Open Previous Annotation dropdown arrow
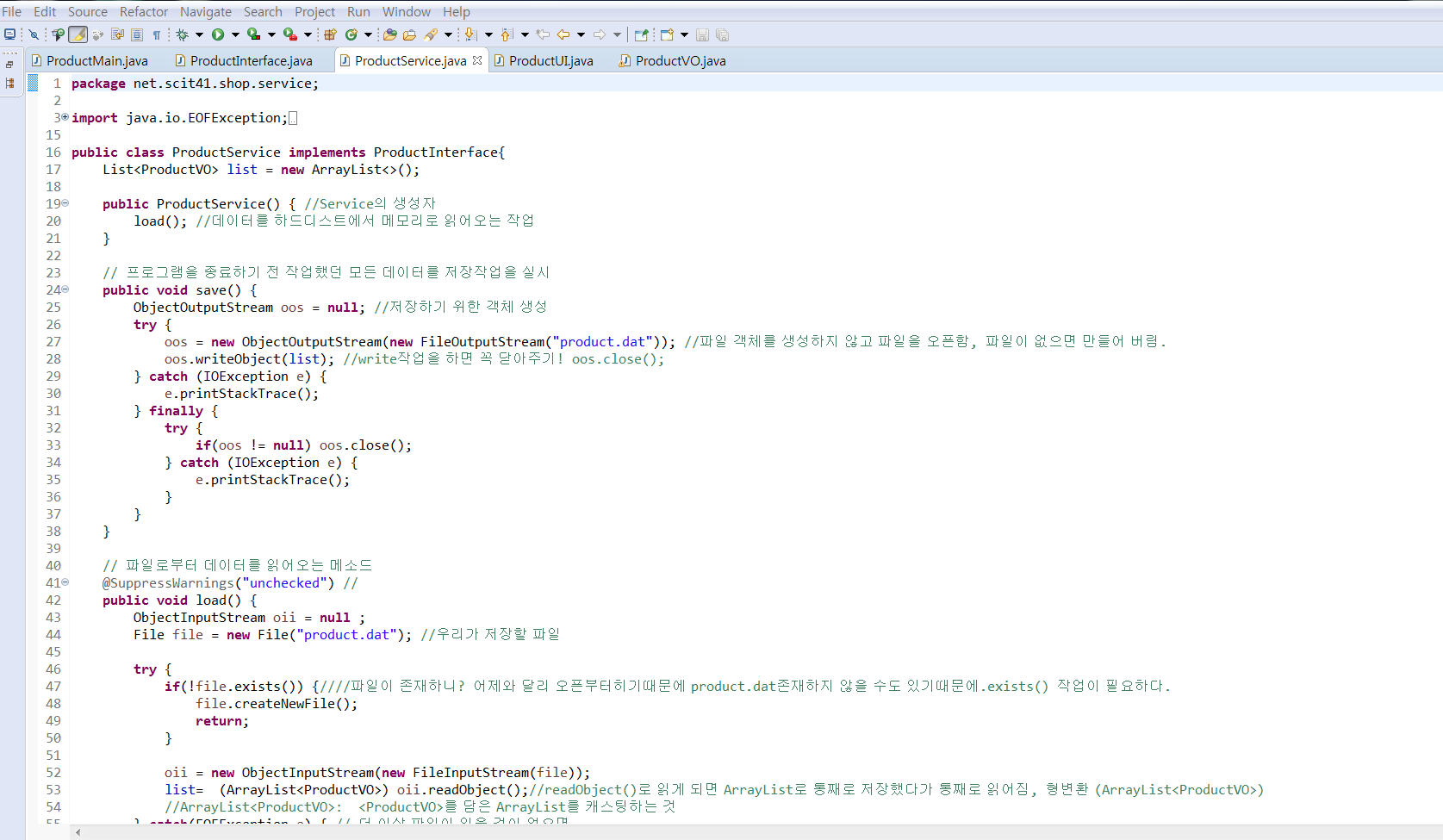 pyautogui.click(x=525, y=34)
